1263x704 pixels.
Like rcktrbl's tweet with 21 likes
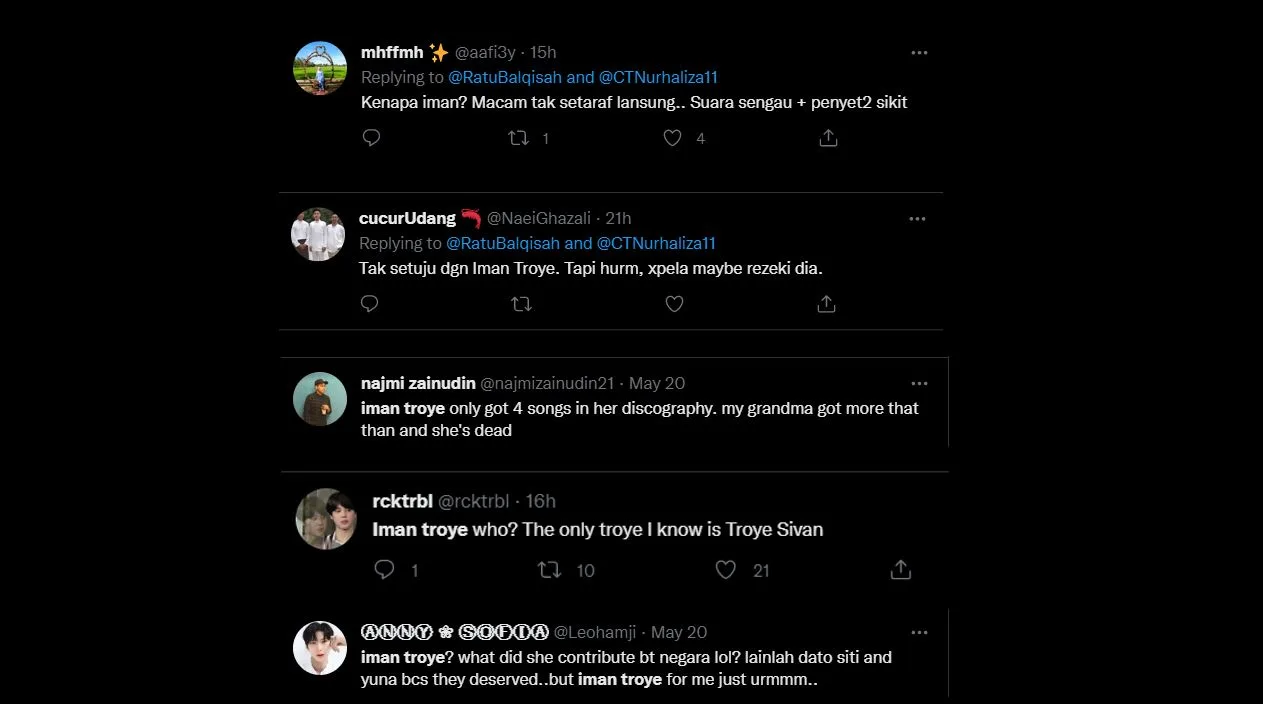[x=726, y=569]
